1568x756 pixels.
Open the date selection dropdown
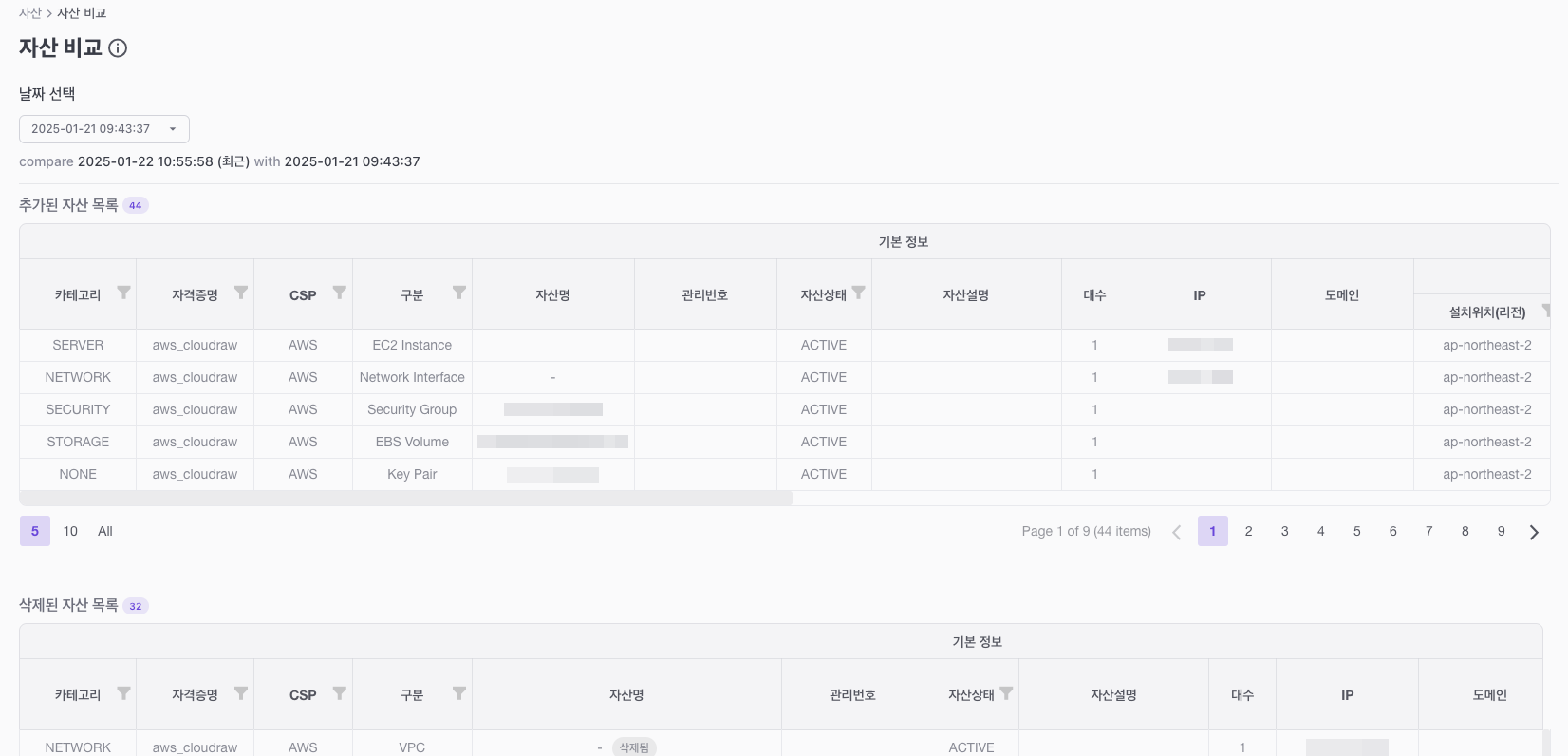point(104,129)
